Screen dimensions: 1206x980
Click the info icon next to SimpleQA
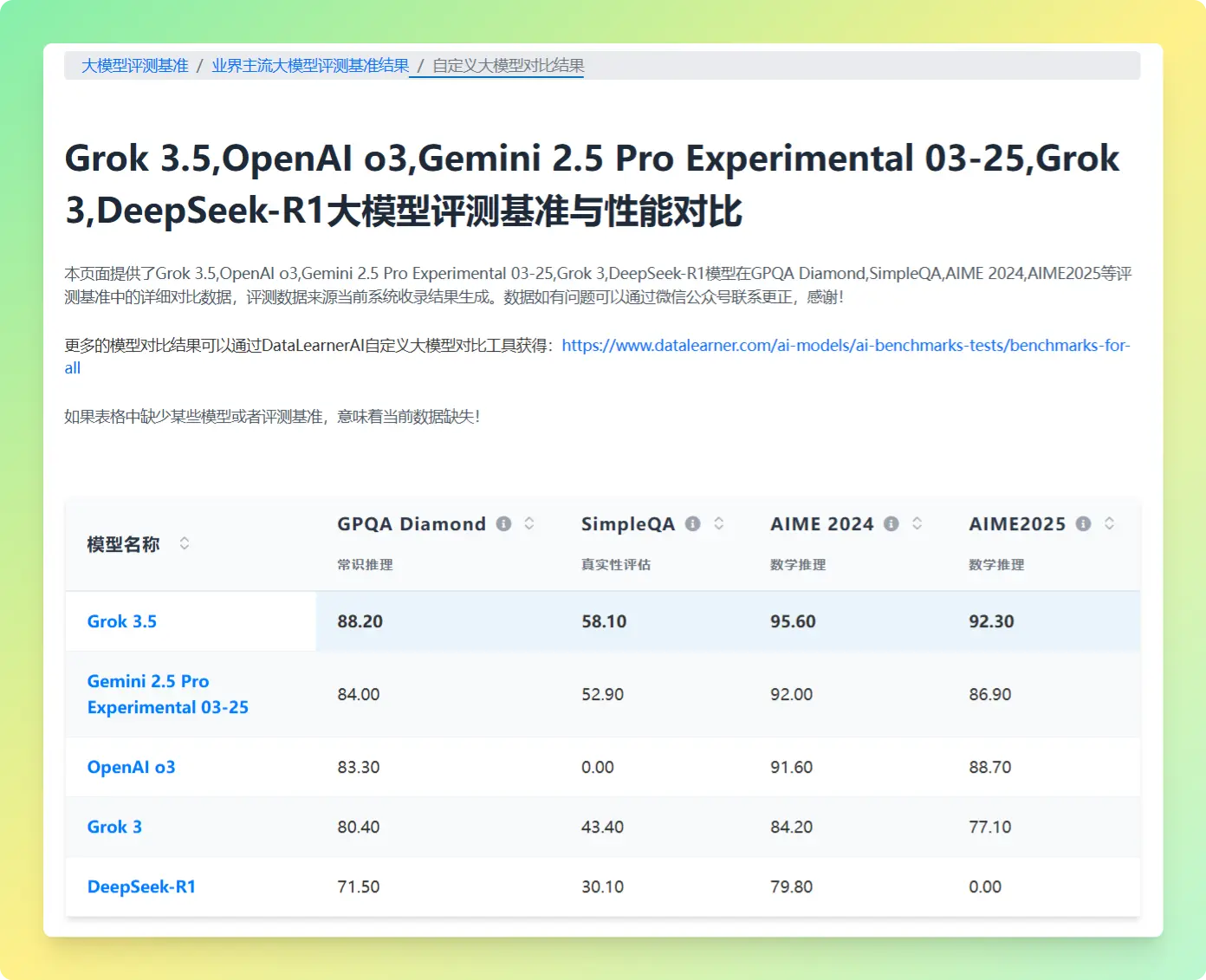click(x=692, y=523)
